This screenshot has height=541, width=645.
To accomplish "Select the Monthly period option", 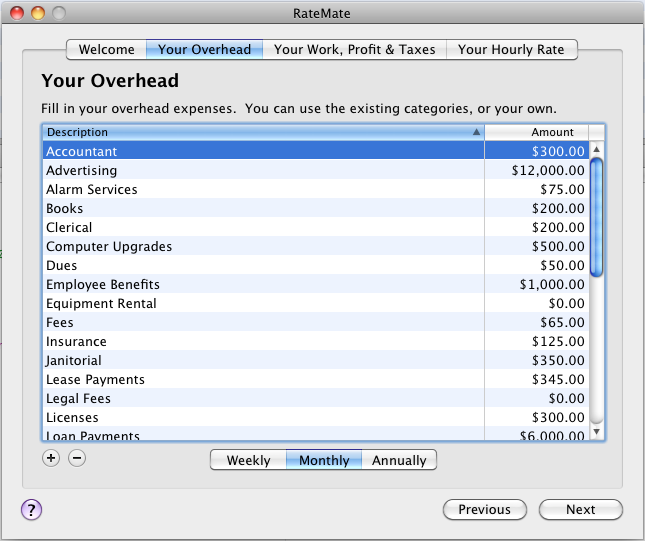I will pos(324,460).
